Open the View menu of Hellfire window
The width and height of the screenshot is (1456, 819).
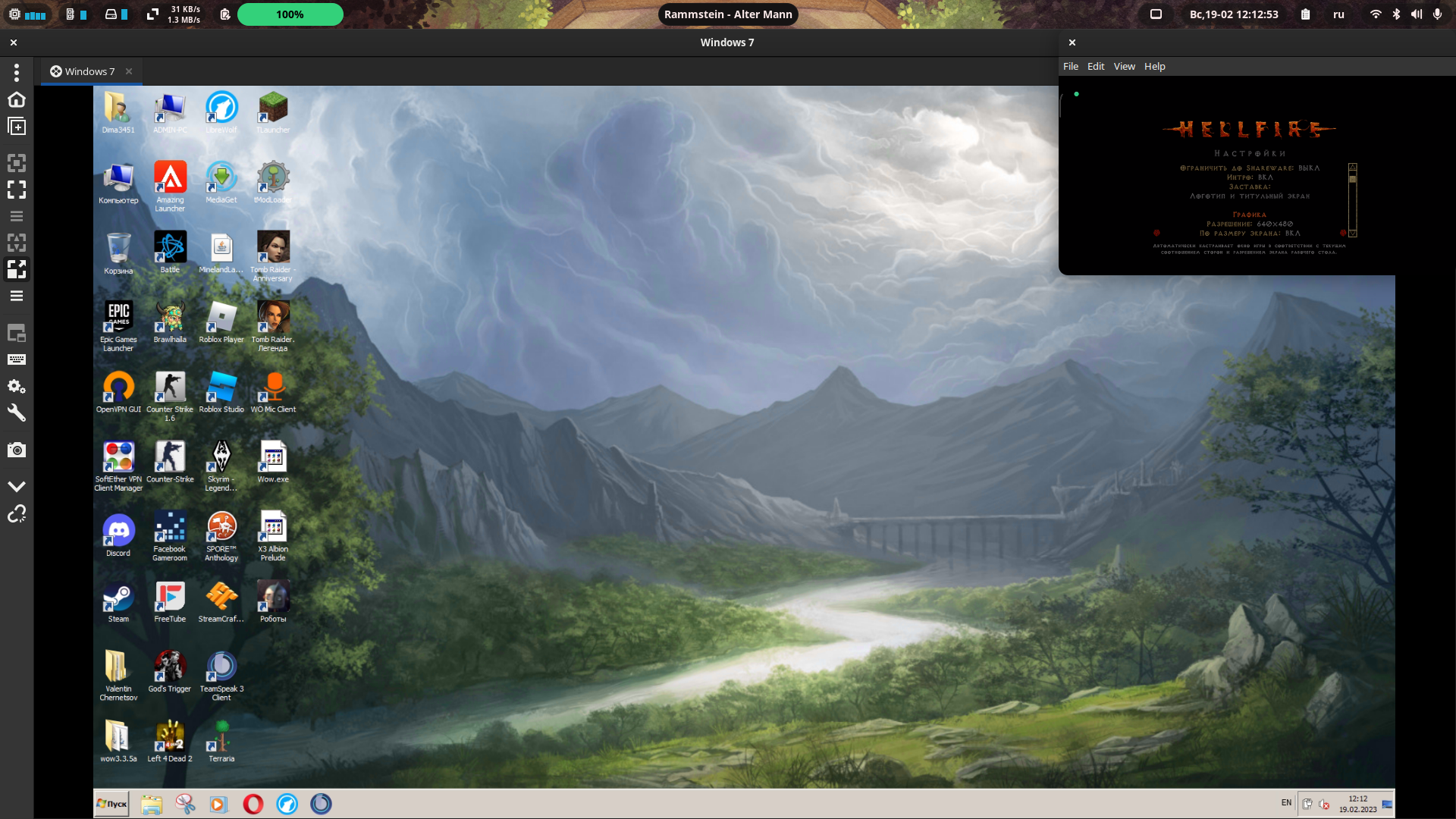[x=1124, y=67]
